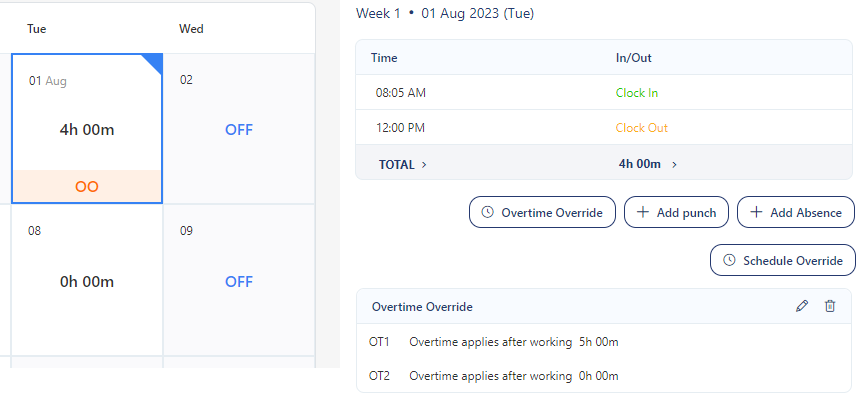
Task: Edit the Overtime Override with pencil icon
Action: (x=802, y=306)
